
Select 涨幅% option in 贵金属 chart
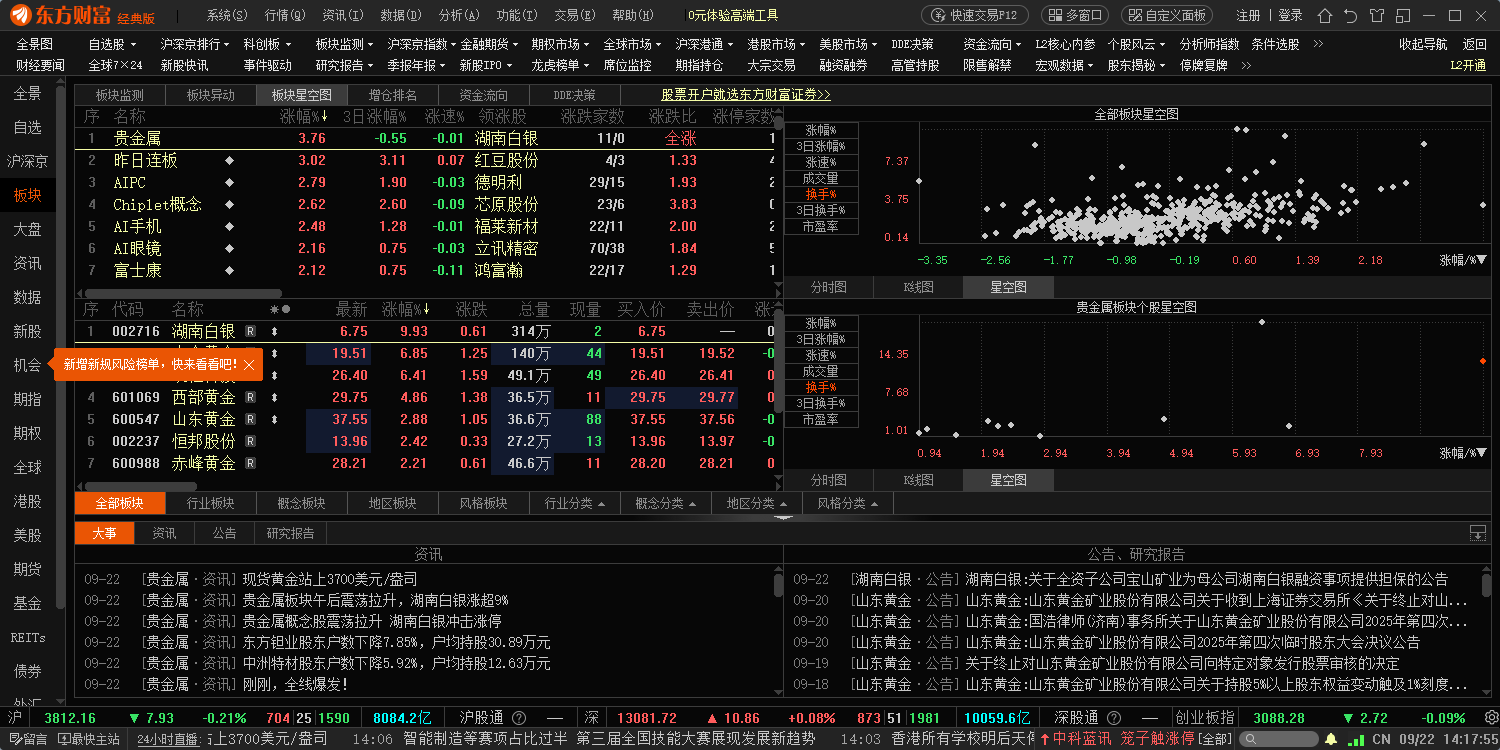click(820, 323)
